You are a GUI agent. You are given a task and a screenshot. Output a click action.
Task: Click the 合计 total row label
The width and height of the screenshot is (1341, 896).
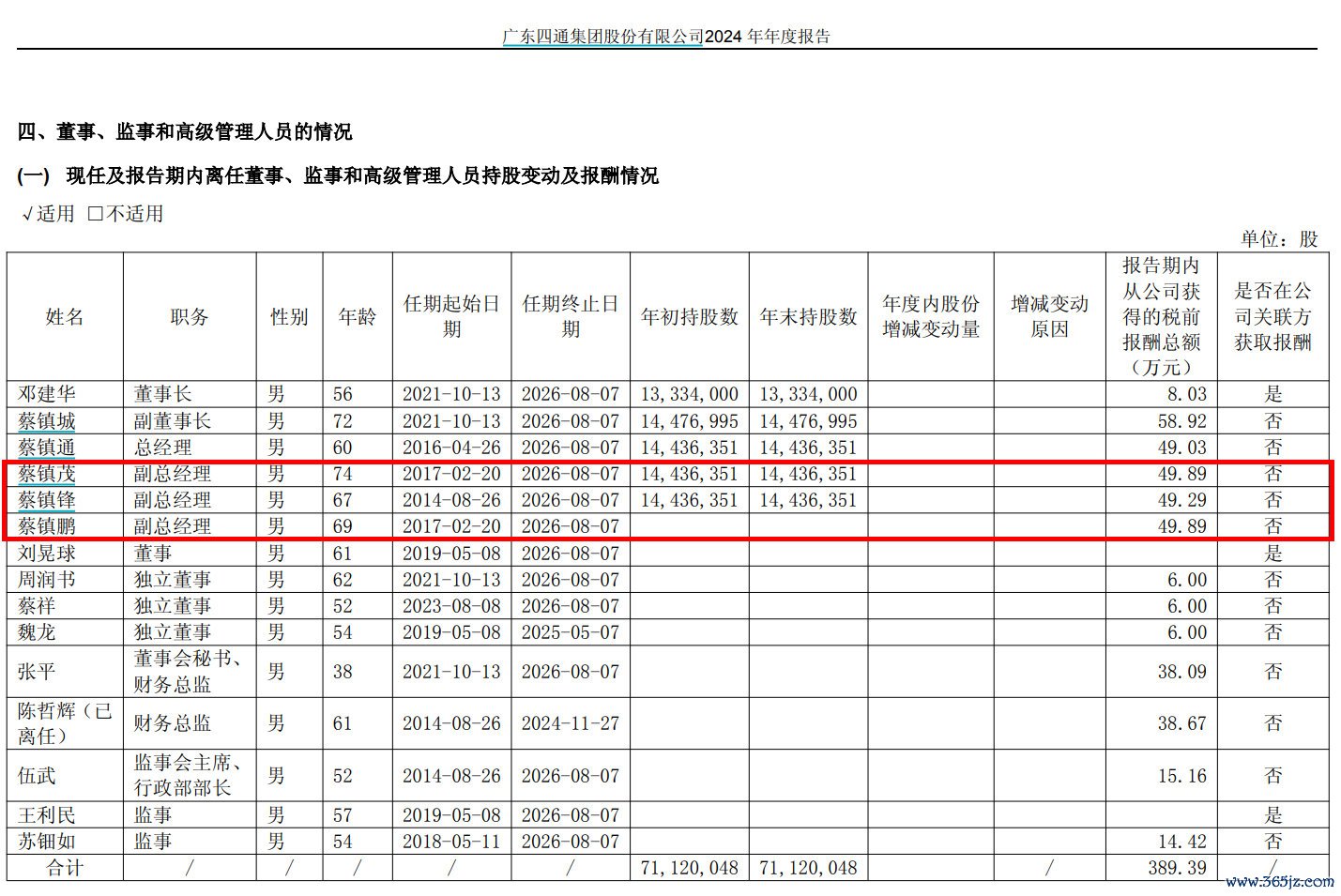coord(65,868)
